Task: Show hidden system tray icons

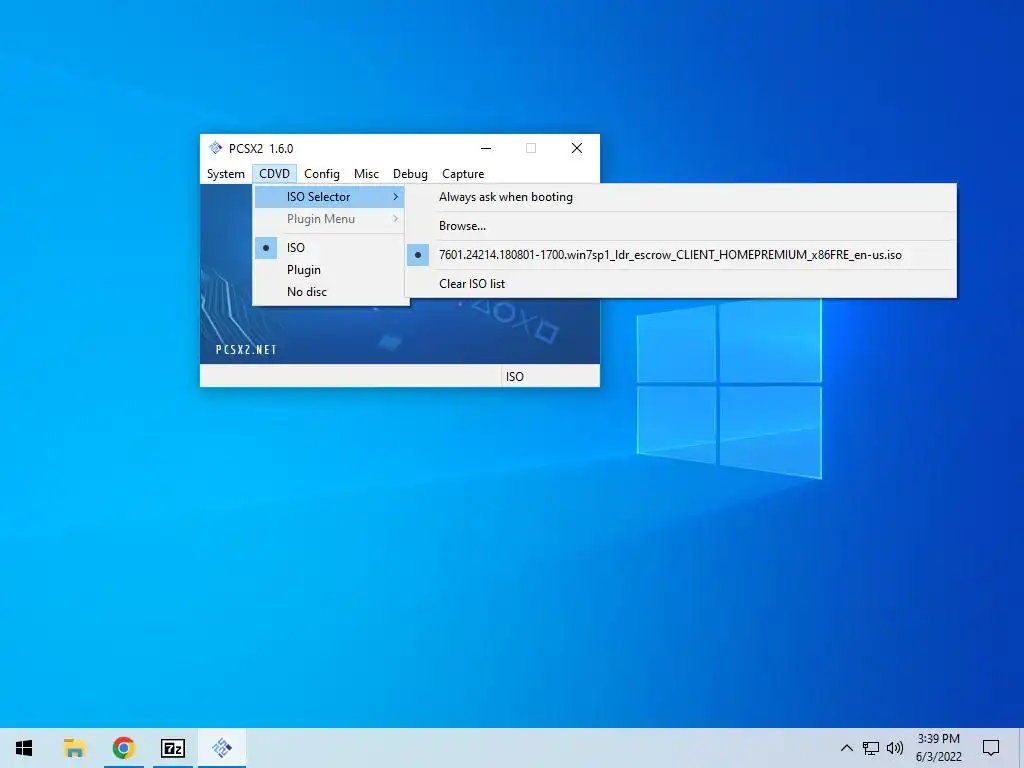Action: pos(846,748)
